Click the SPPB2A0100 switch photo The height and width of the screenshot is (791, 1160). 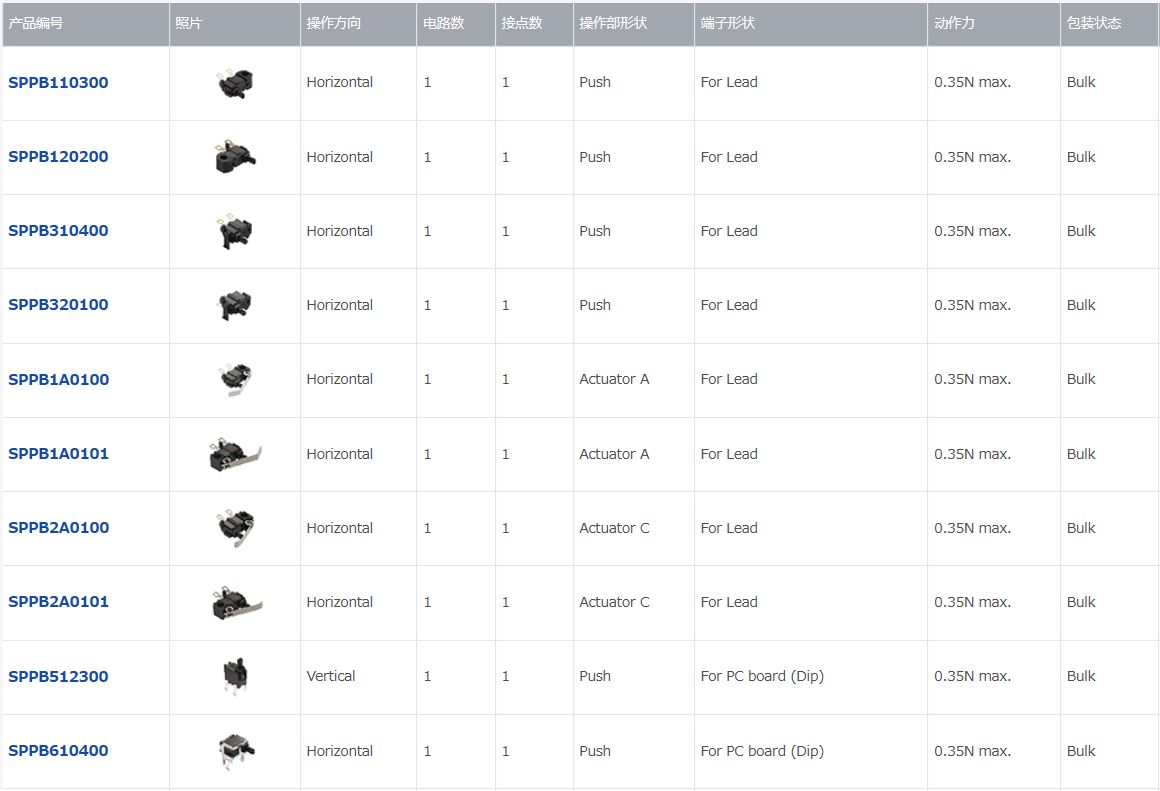tap(237, 528)
